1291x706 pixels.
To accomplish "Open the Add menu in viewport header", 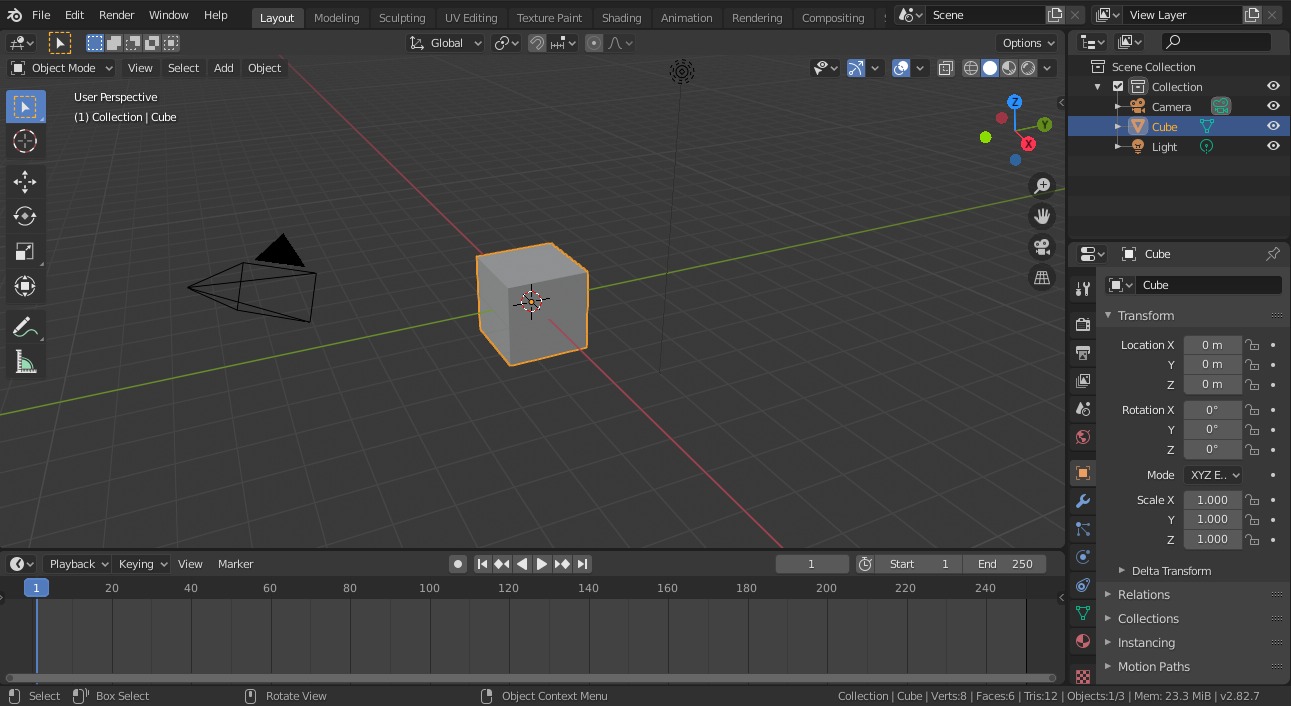I will click(223, 68).
